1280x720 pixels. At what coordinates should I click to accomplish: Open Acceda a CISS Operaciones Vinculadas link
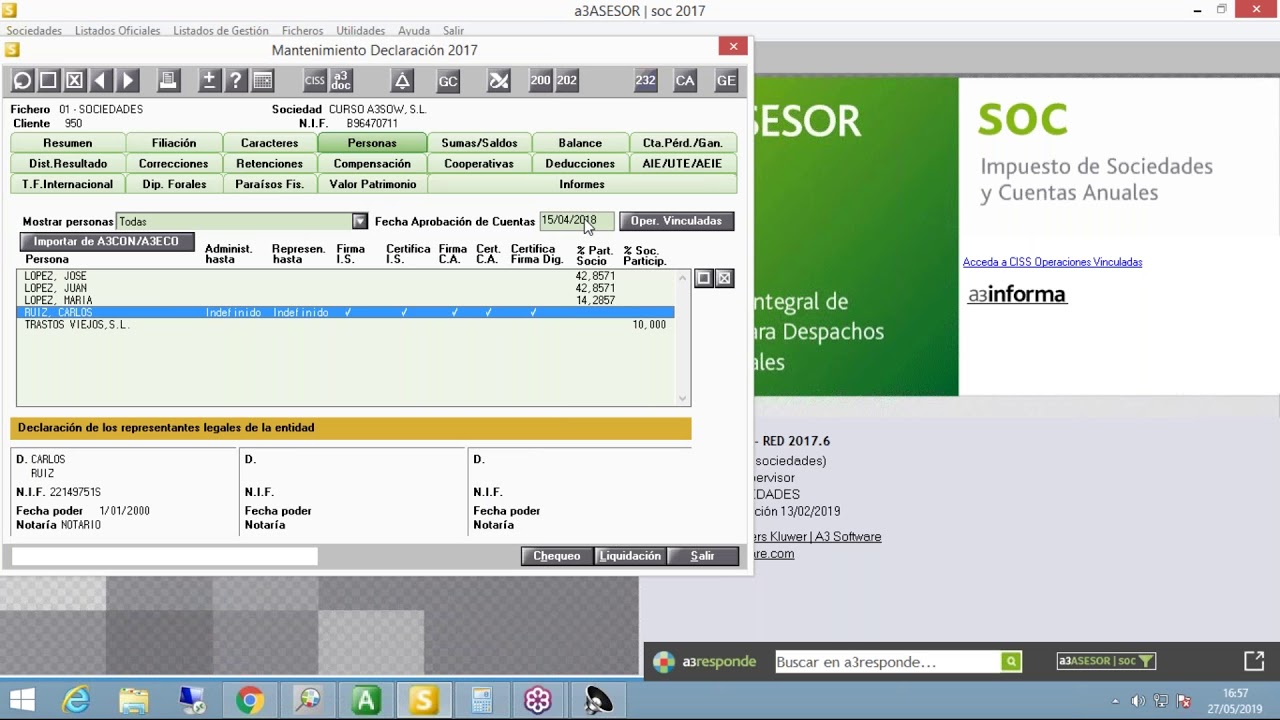pos(1052,262)
